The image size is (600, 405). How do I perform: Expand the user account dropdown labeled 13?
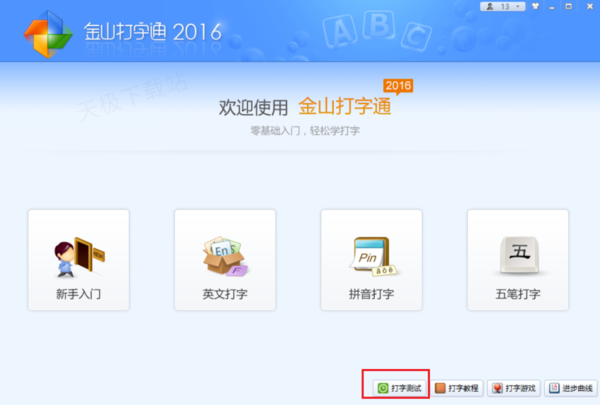(502, 7)
